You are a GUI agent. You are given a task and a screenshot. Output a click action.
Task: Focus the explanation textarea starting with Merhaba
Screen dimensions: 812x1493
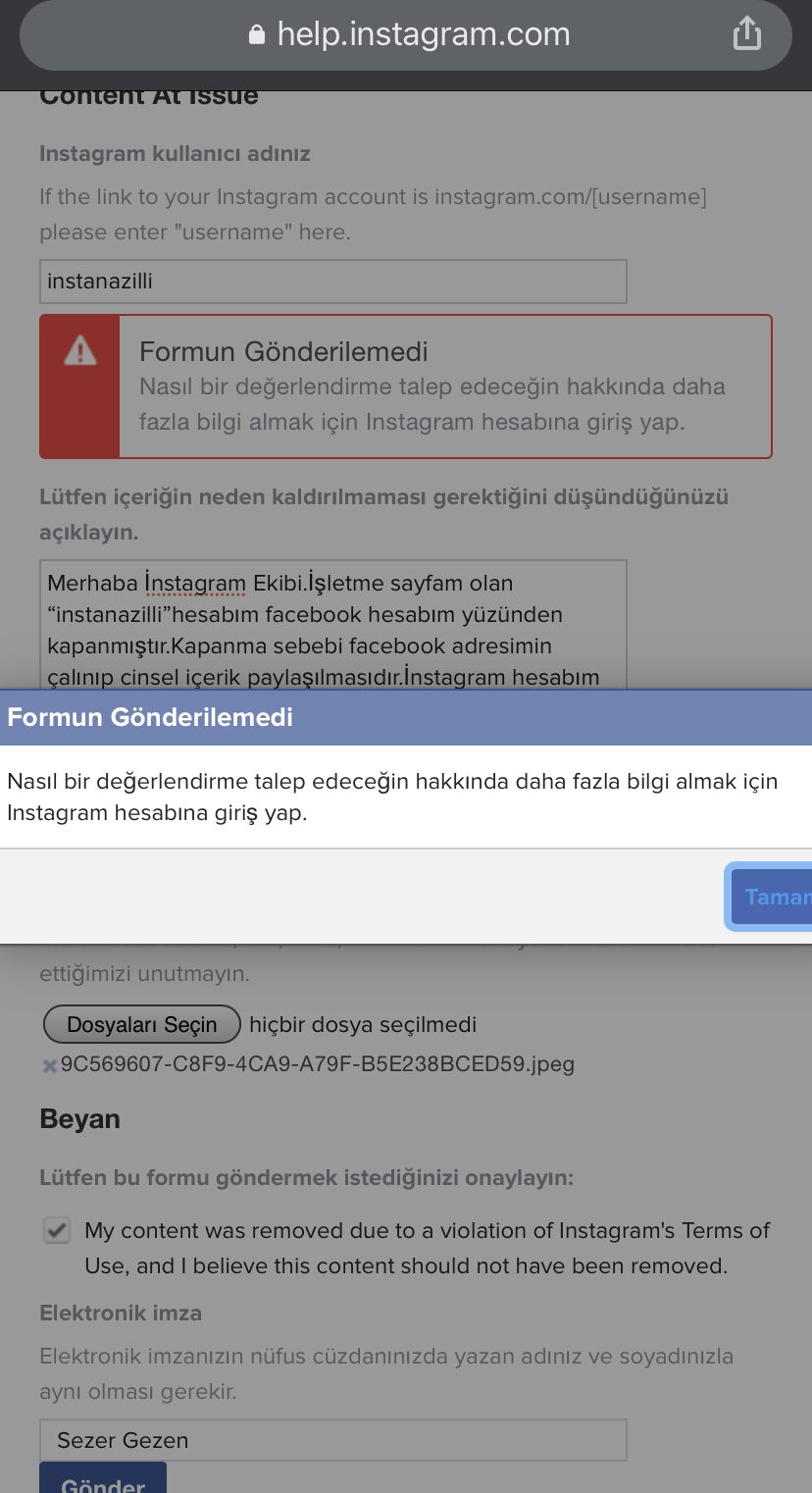click(x=333, y=625)
